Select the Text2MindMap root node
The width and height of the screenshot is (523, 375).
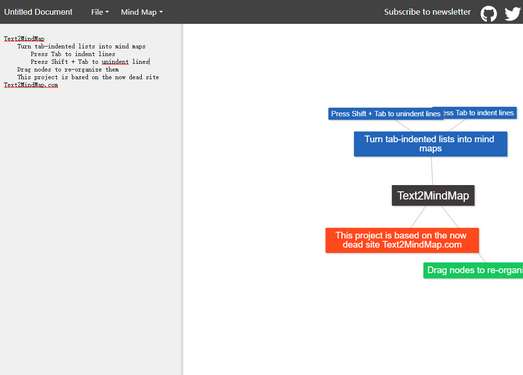click(x=433, y=196)
